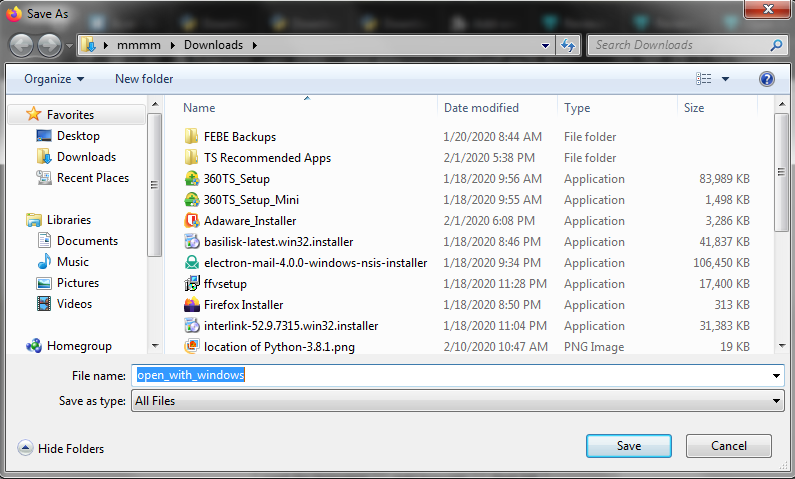Select Libraries in navigation pane
The width and height of the screenshot is (795, 479).
69,220
